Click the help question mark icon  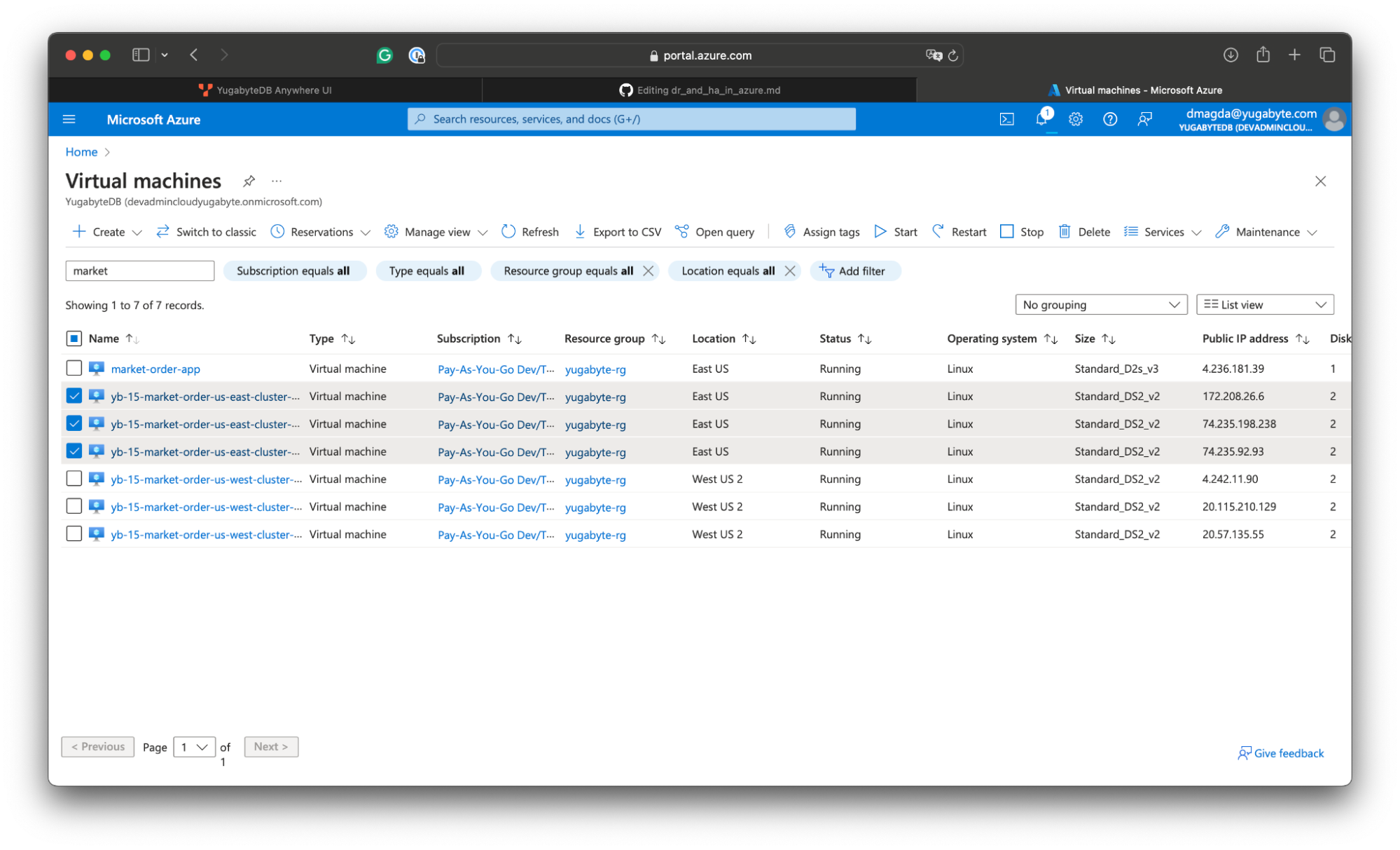[1110, 119]
